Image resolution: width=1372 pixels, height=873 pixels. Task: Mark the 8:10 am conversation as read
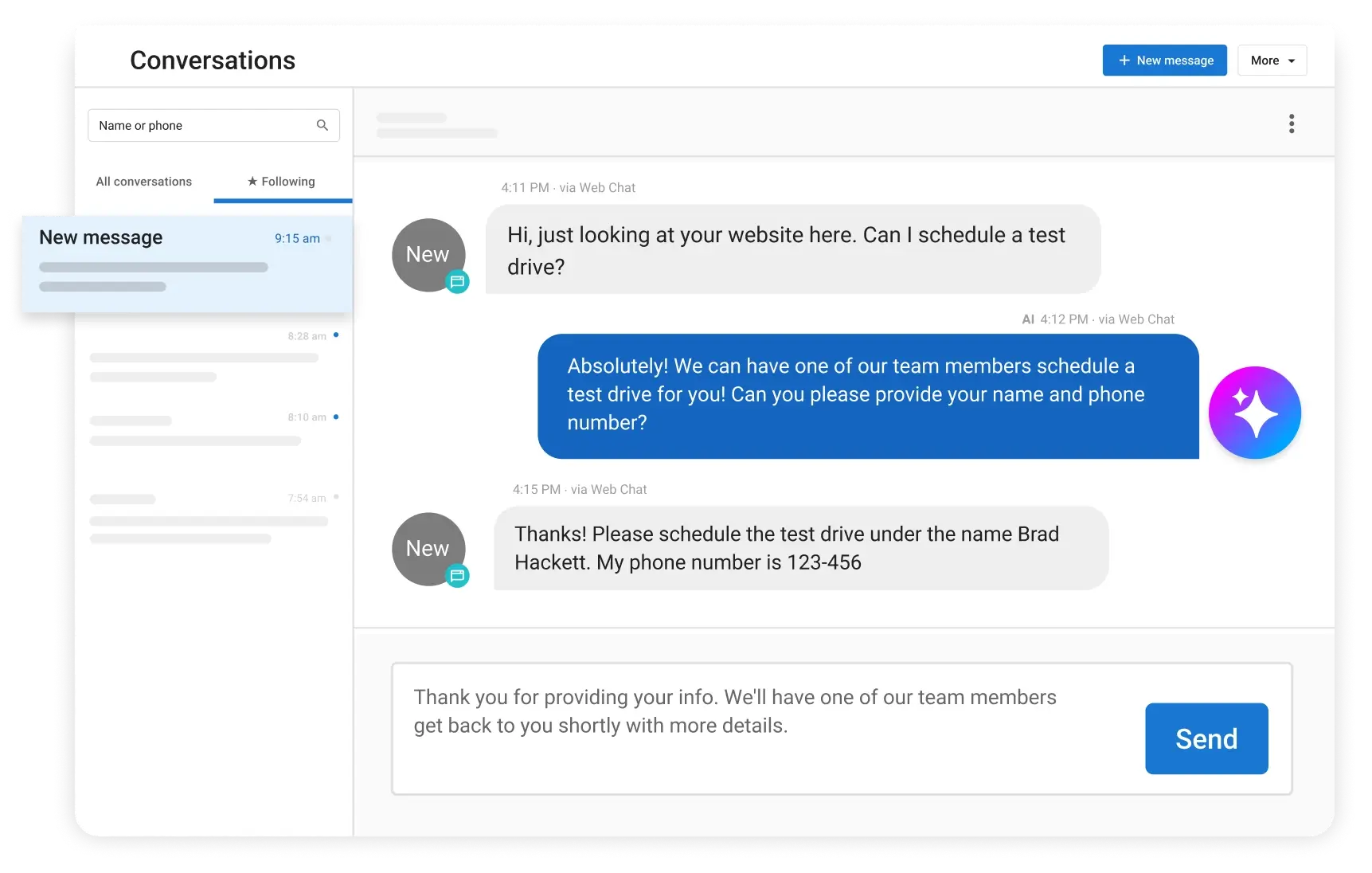(x=336, y=417)
